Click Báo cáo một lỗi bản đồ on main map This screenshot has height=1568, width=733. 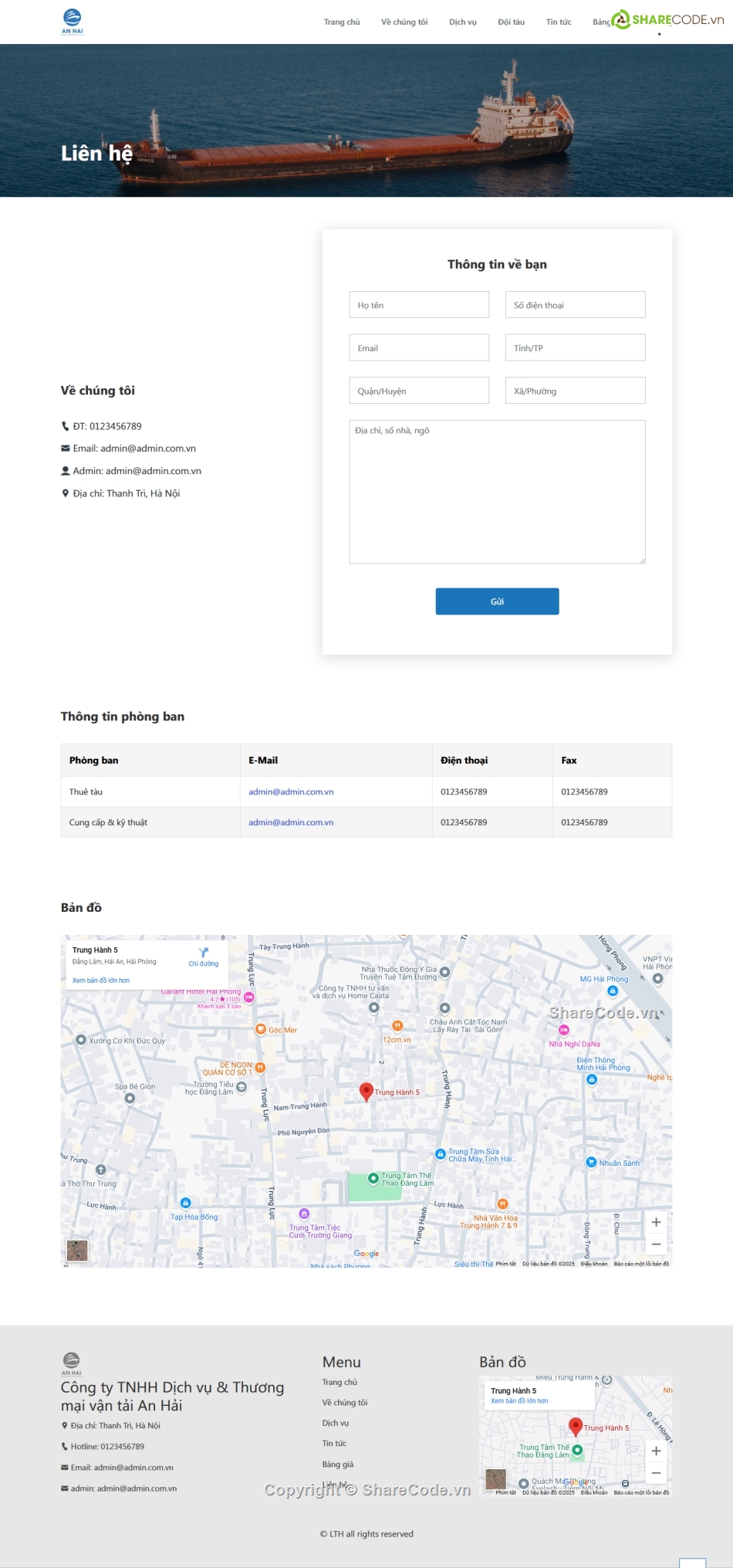pyautogui.click(x=641, y=1264)
